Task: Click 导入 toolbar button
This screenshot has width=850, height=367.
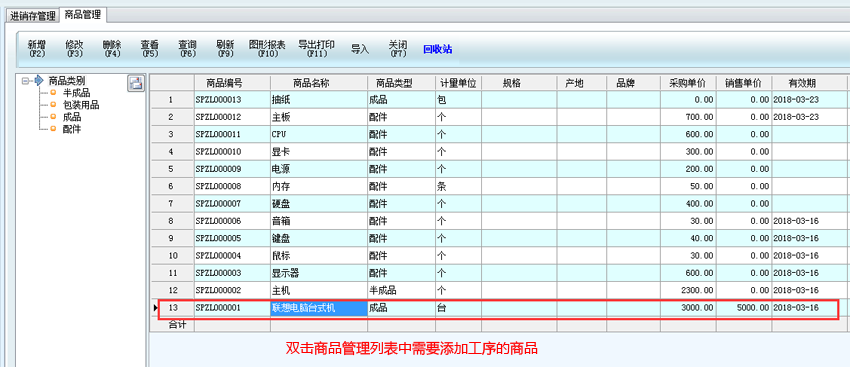Action: coord(360,49)
